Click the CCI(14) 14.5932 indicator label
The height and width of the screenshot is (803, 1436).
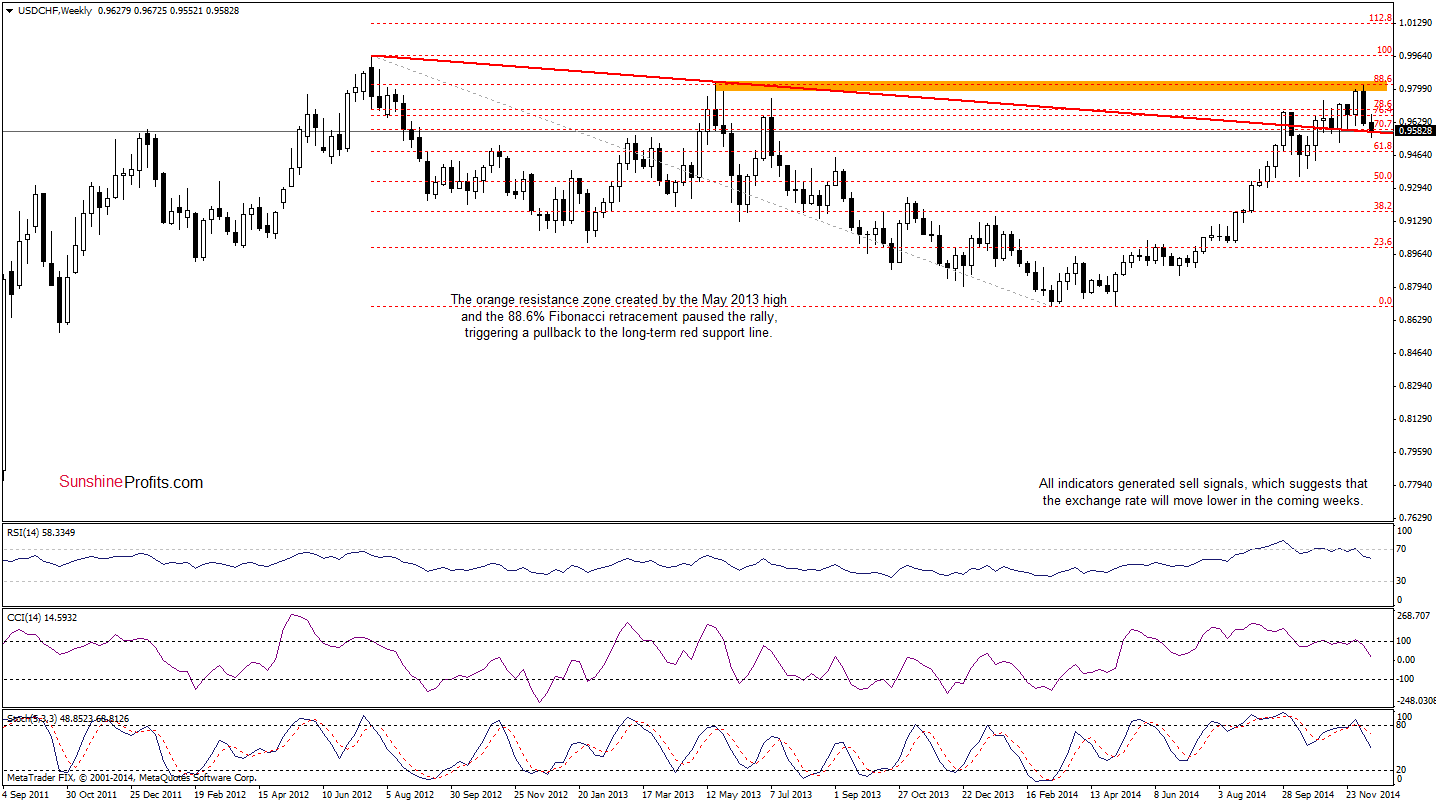[41, 617]
